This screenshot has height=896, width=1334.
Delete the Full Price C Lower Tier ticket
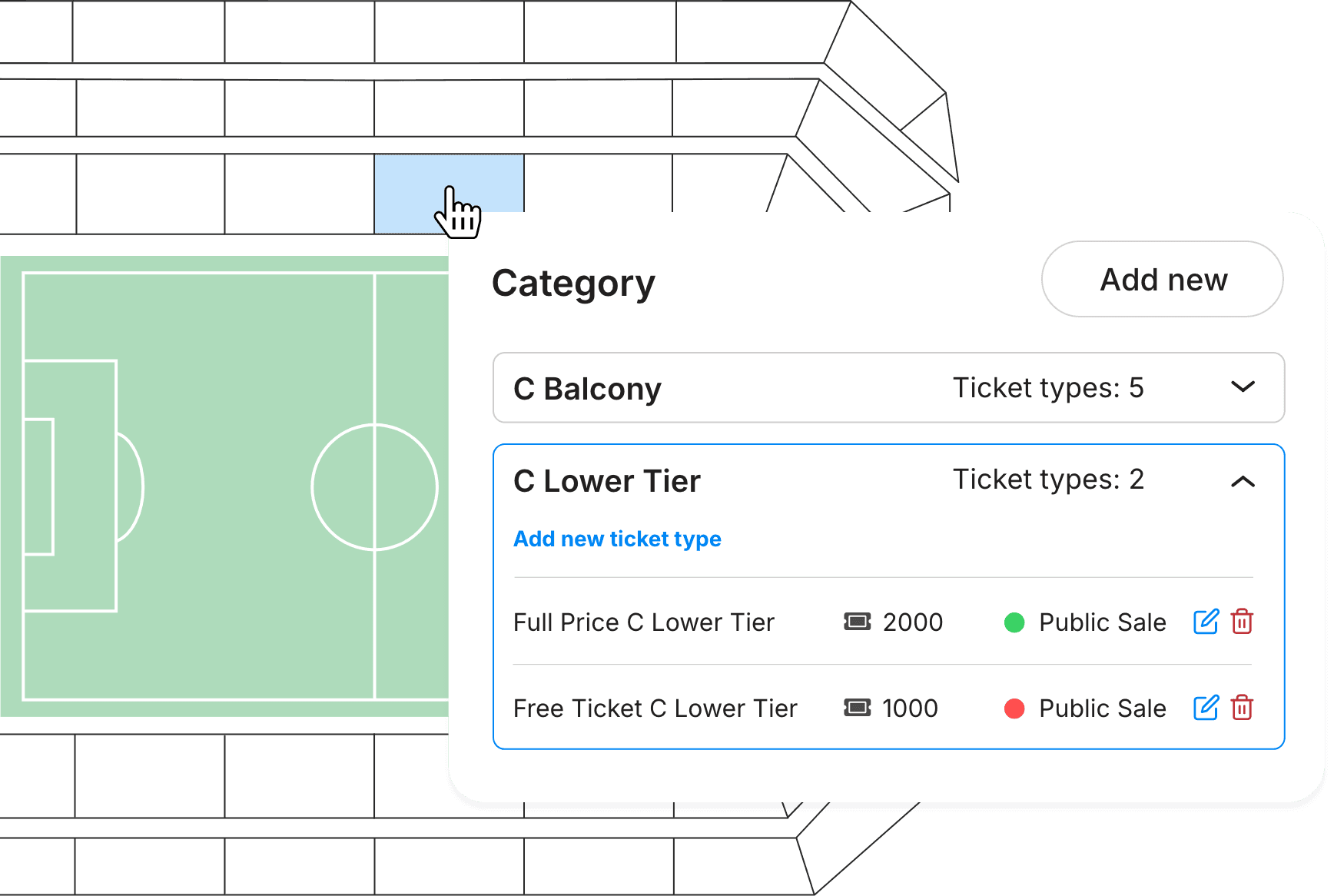point(1242,622)
